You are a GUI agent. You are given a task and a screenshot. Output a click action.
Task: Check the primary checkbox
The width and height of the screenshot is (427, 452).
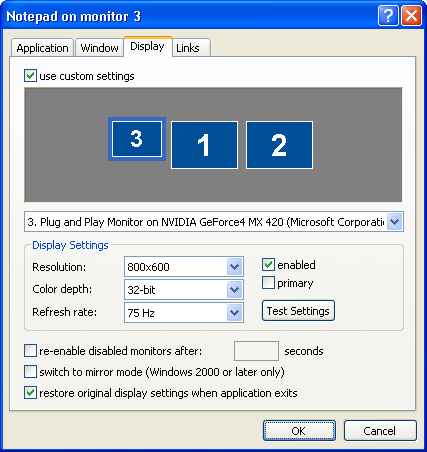pos(268,283)
